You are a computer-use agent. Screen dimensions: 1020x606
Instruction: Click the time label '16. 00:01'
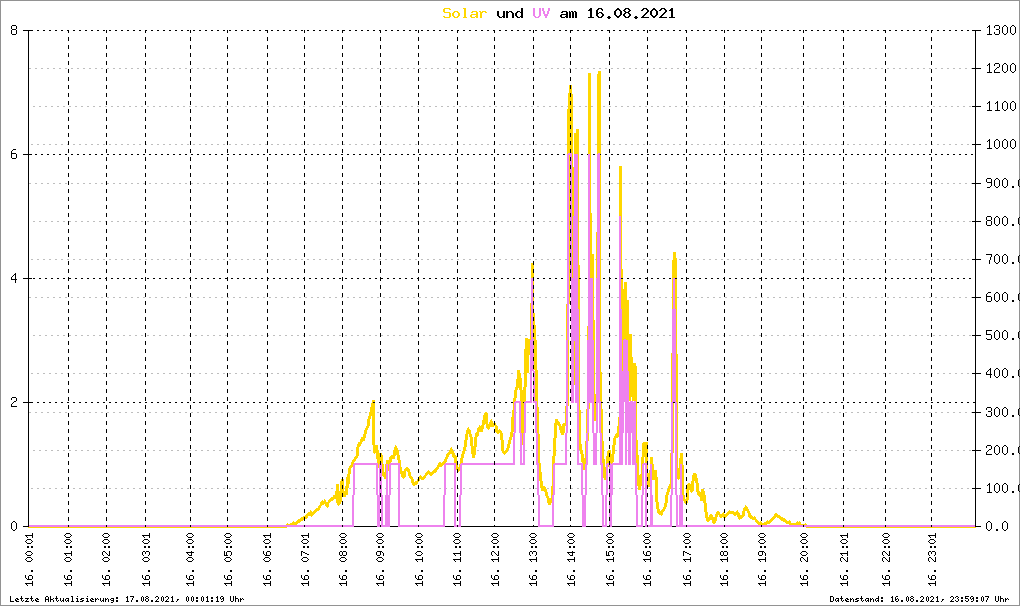29,560
